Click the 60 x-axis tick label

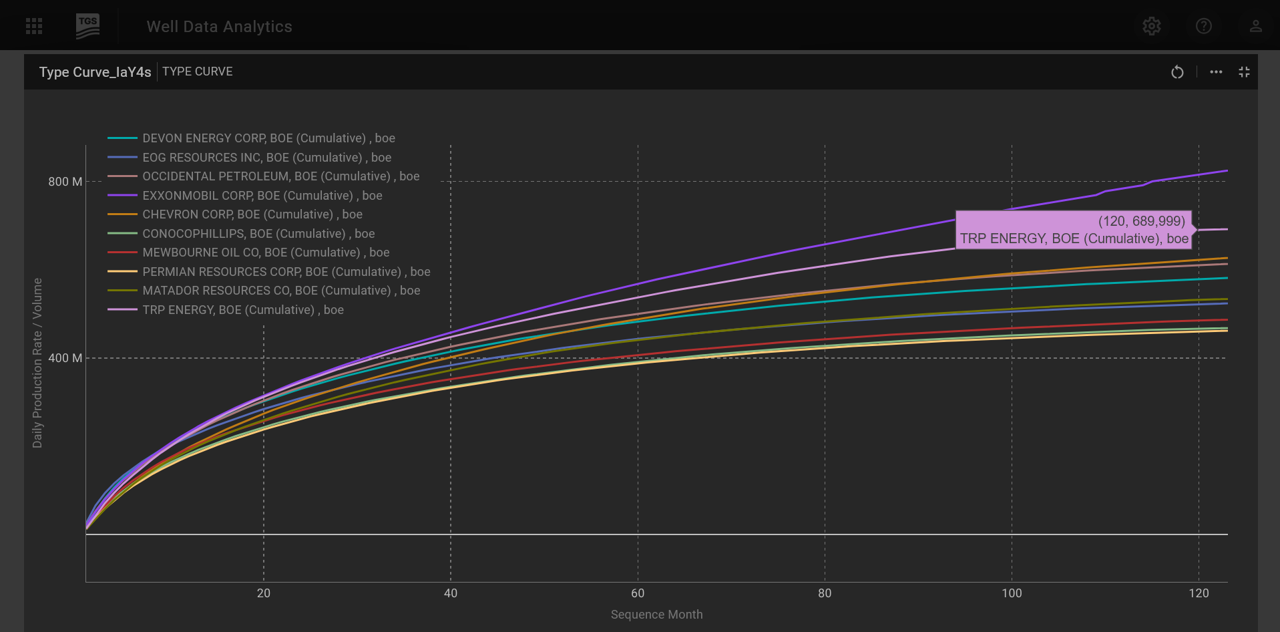(x=638, y=593)
